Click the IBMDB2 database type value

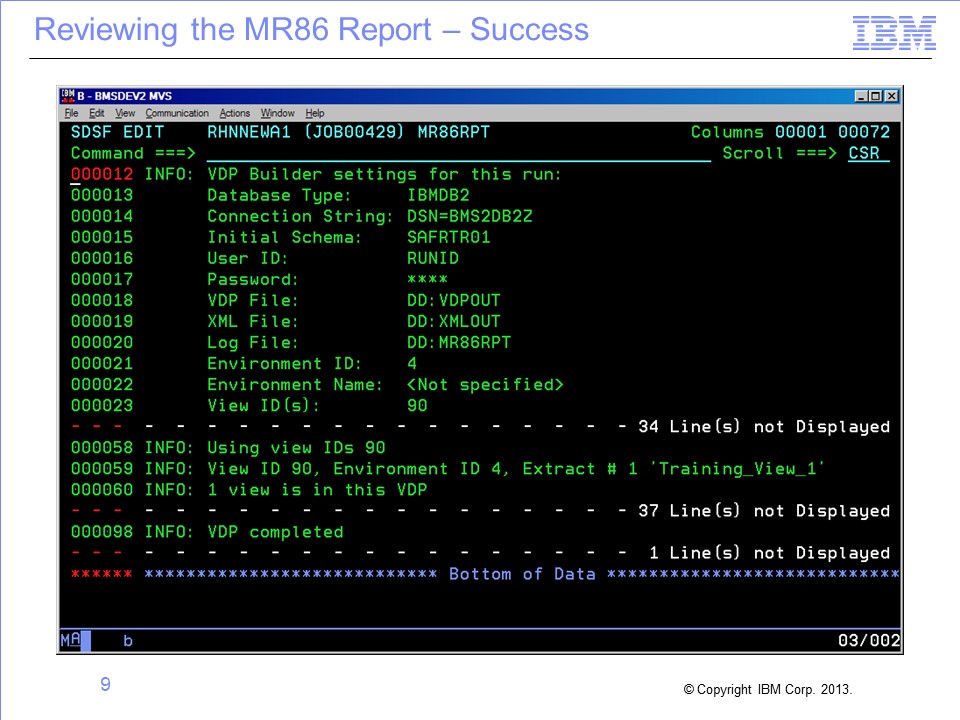438,195
